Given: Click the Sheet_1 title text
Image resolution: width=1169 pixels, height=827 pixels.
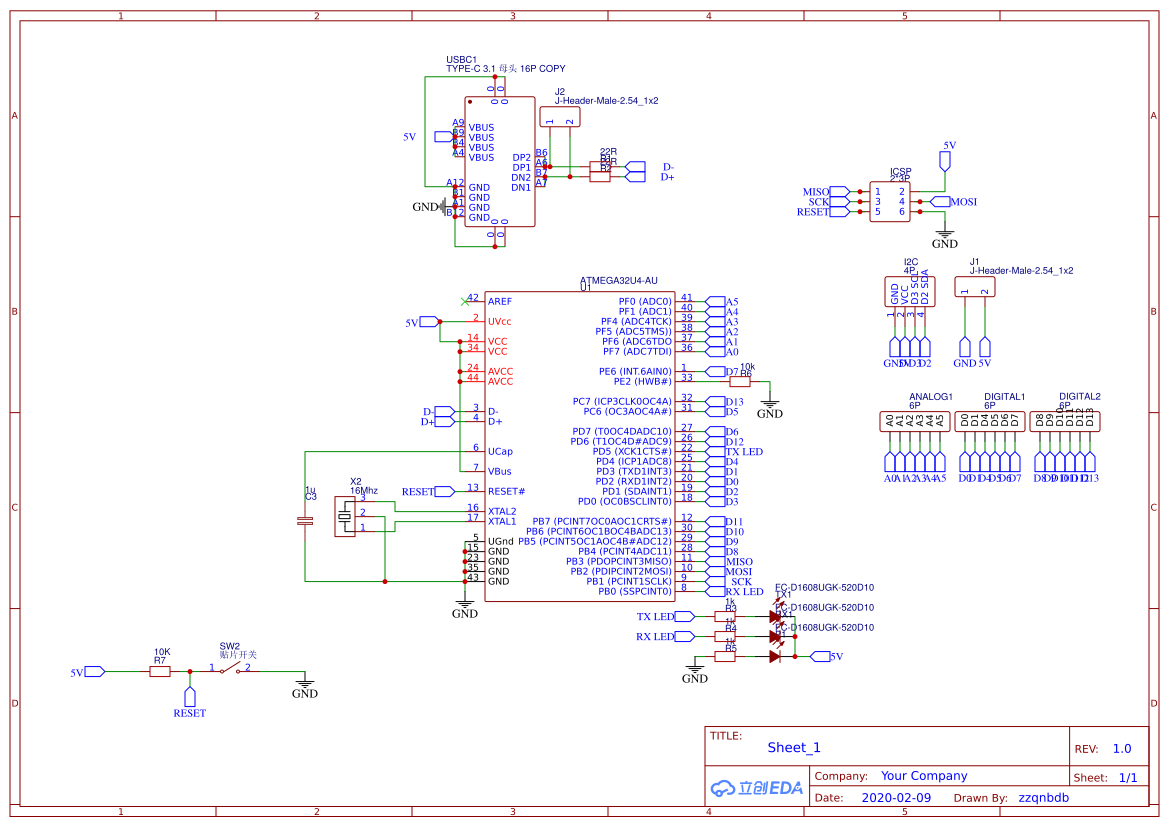Looking at the screenshot, I should click(794, 747).
